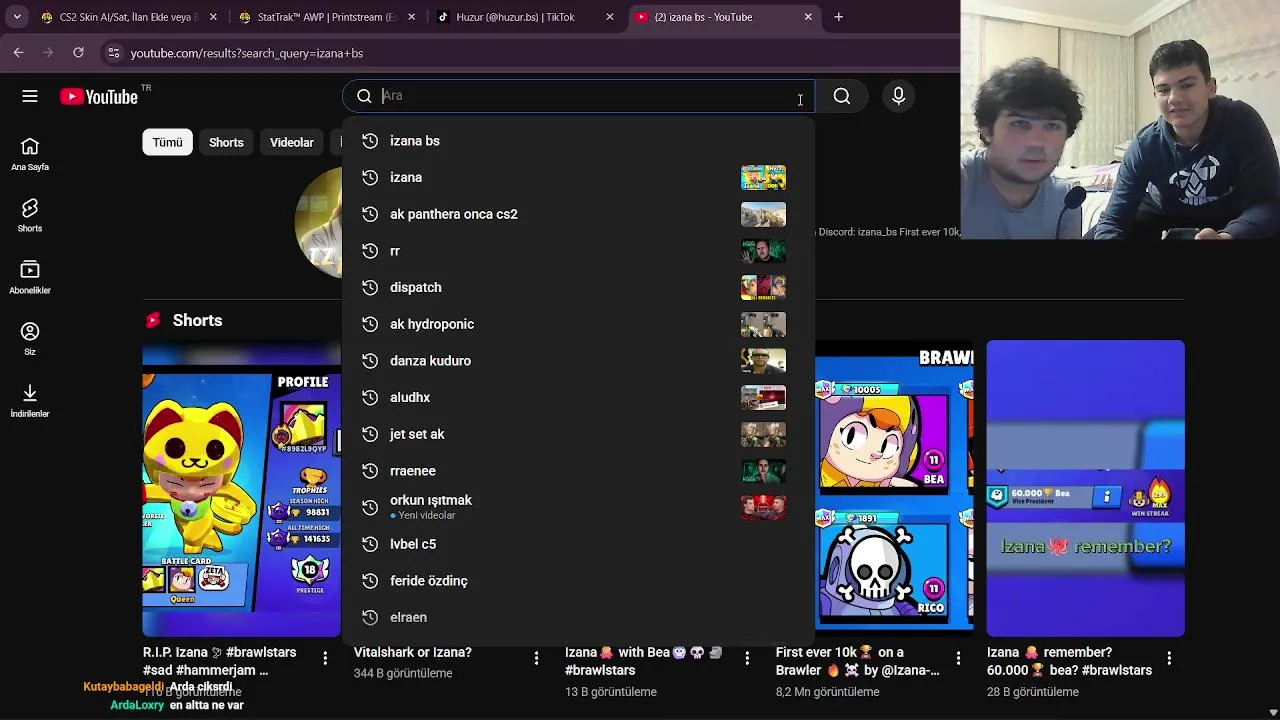Click thumbnail next to 'danza kuduro' suggestion

coord(763,361)
